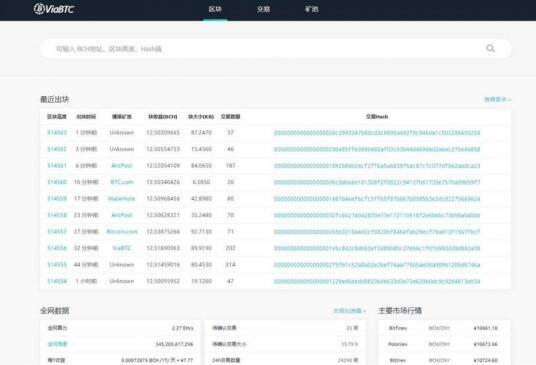
Task: Open block height 514557
Action: 57,232
